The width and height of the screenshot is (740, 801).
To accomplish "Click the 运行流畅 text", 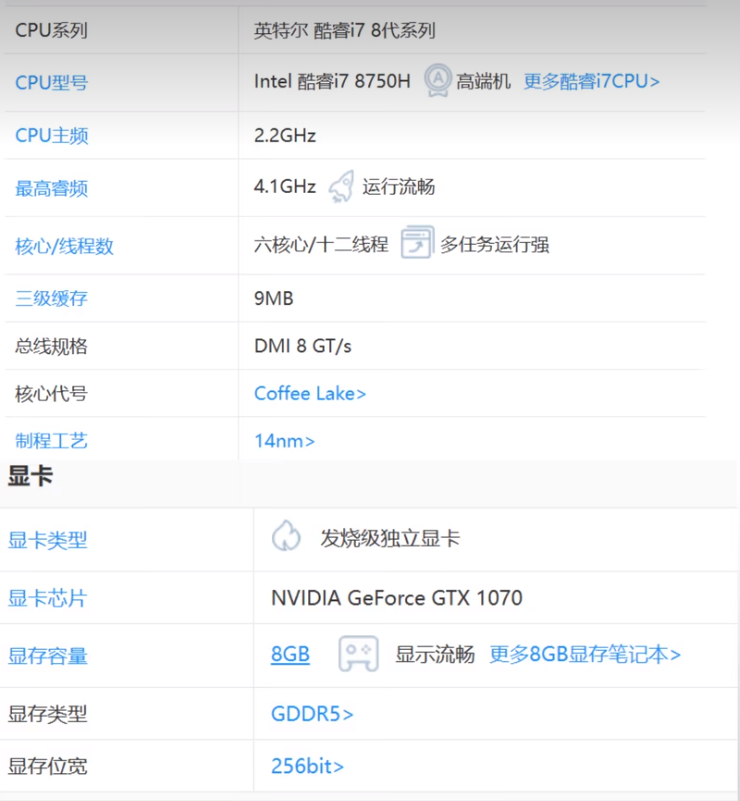I will pyautogui.click(x=399, y=187).
